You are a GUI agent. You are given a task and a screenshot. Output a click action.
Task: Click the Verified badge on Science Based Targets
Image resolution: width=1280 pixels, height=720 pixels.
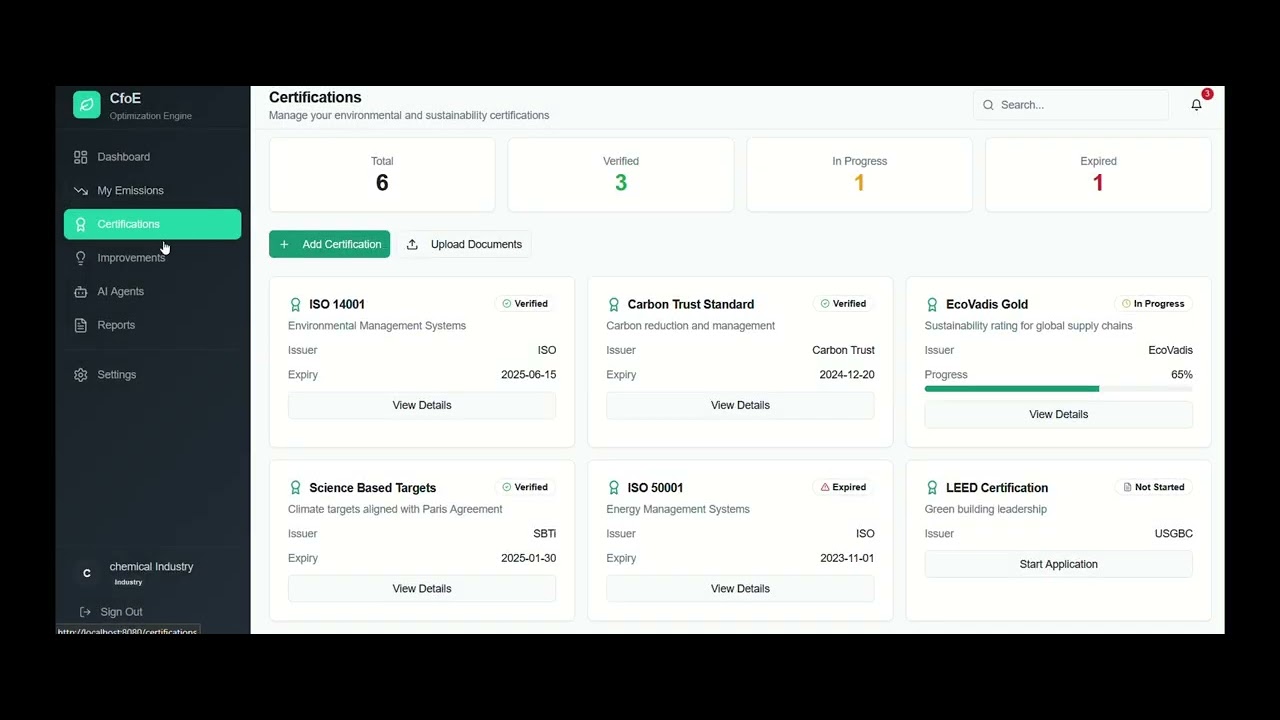pos(525,487)
